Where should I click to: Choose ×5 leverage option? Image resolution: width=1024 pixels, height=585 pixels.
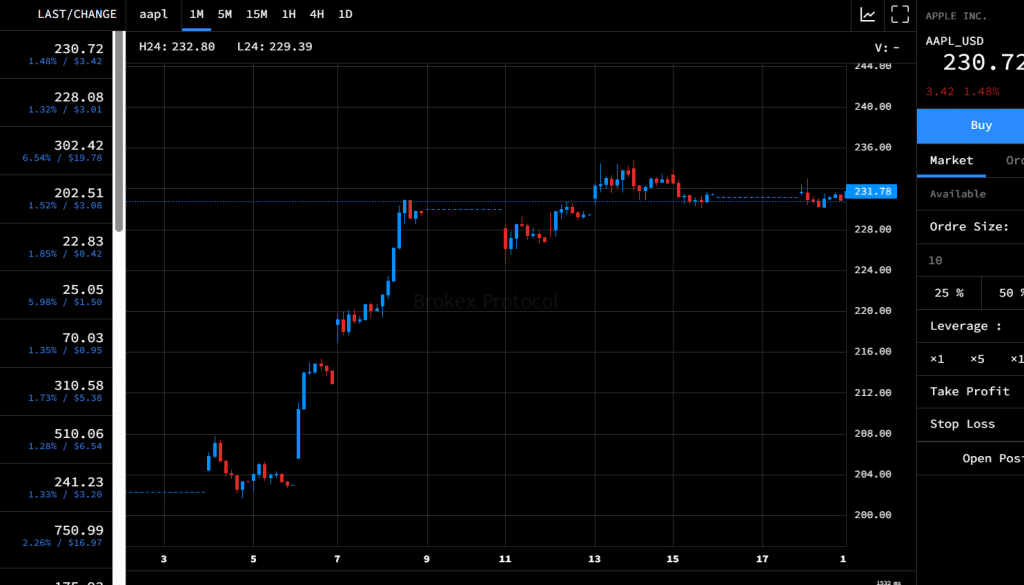coord(977,359)
